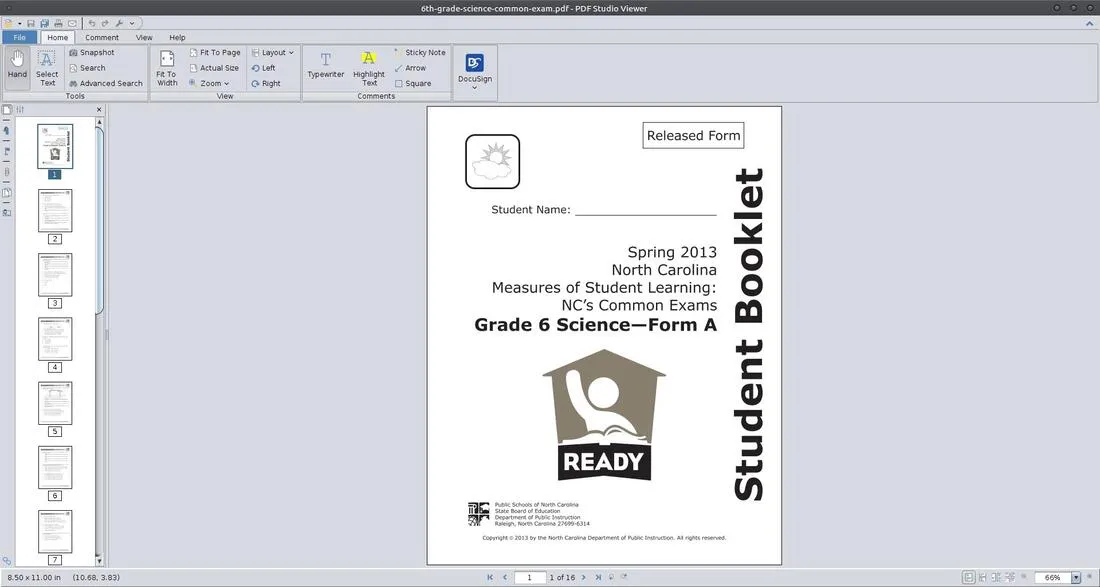Viewport: 1100px width, 587px height.
Task: Activate the Select Text tool
Action: [x=46, y=67]
